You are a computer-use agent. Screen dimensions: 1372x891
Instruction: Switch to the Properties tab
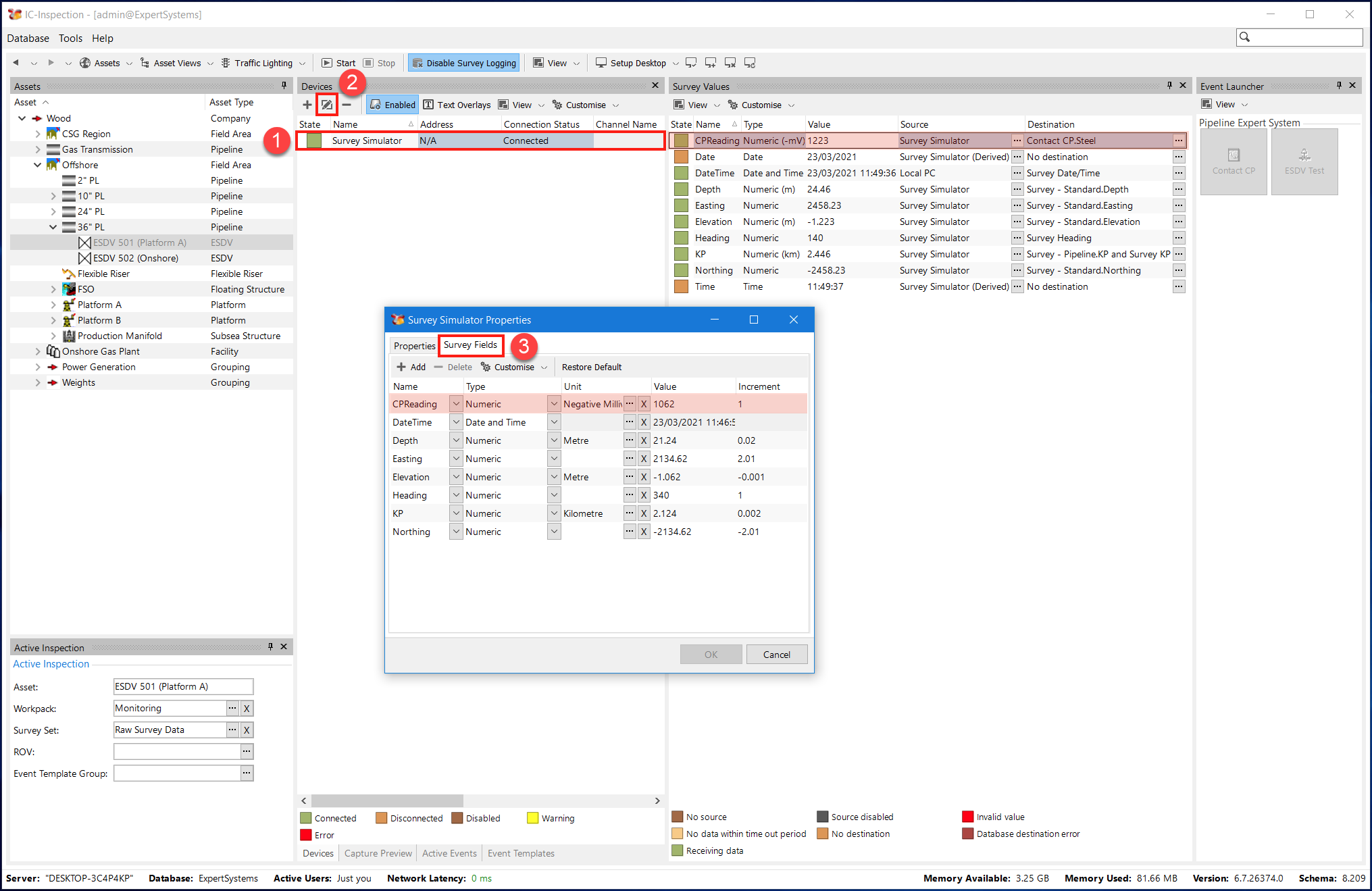[x=414, y=346]
